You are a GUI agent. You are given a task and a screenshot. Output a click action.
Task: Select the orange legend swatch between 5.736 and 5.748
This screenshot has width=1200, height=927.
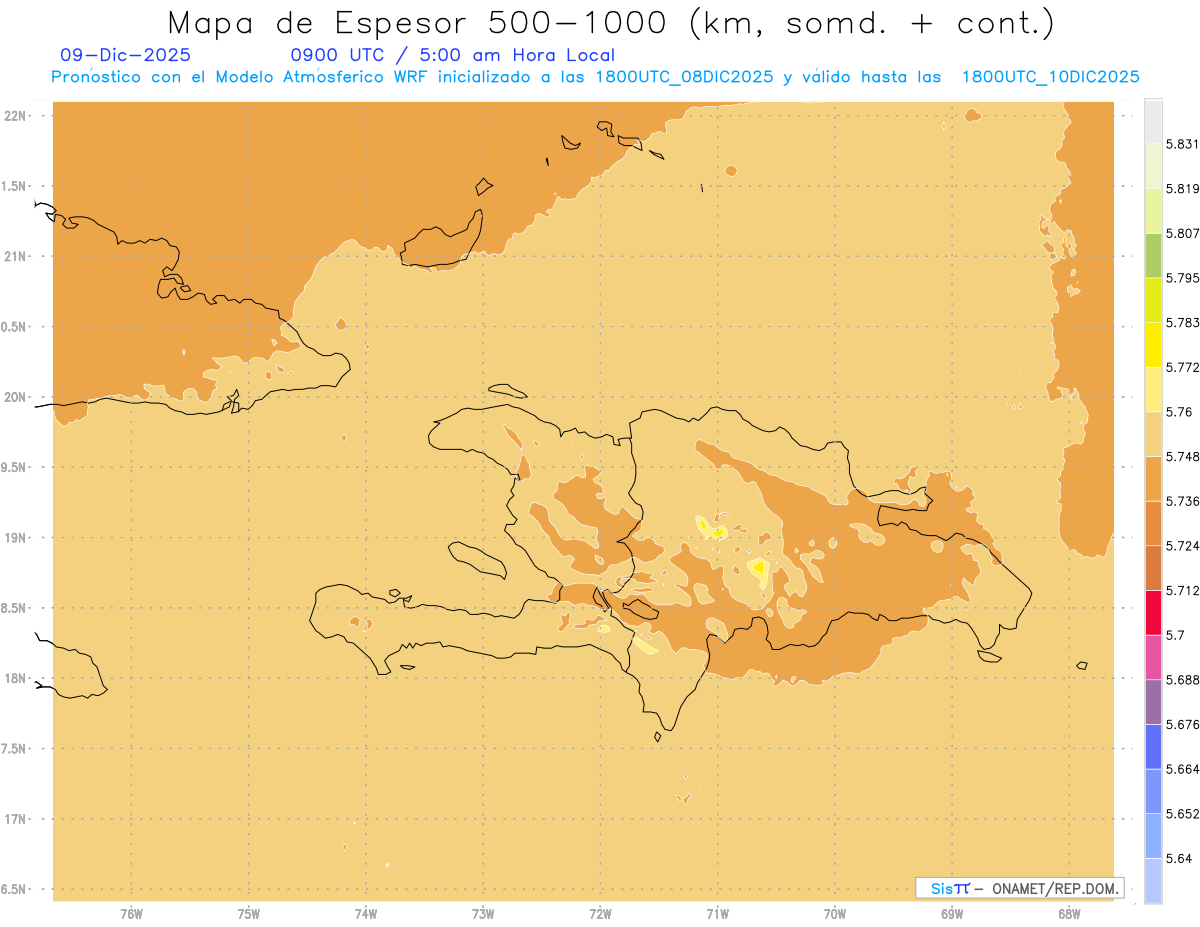(1153, 478)
